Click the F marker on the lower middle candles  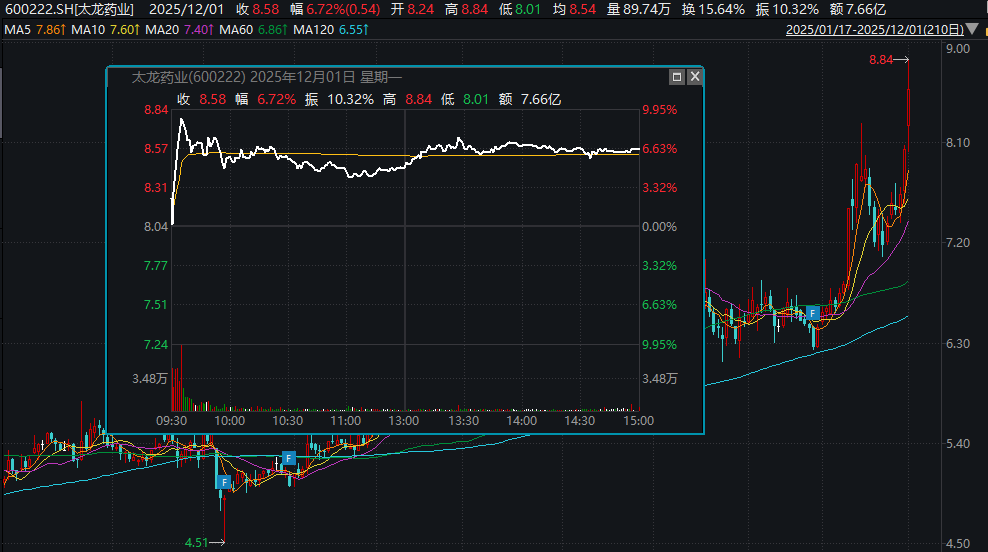tap(288, 459)
